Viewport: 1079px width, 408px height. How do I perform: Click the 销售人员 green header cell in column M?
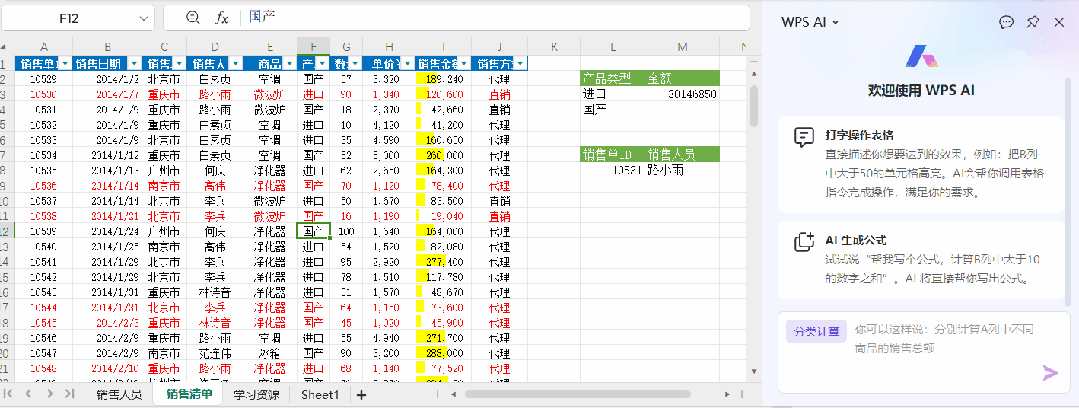point(682,154)
